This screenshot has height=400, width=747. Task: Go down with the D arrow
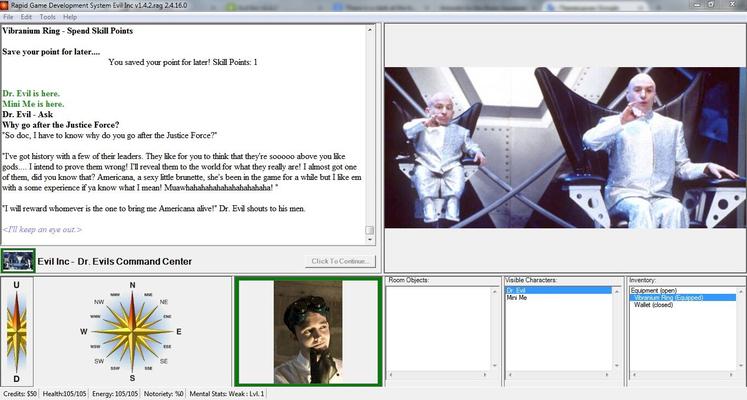(x=17, y=379)
